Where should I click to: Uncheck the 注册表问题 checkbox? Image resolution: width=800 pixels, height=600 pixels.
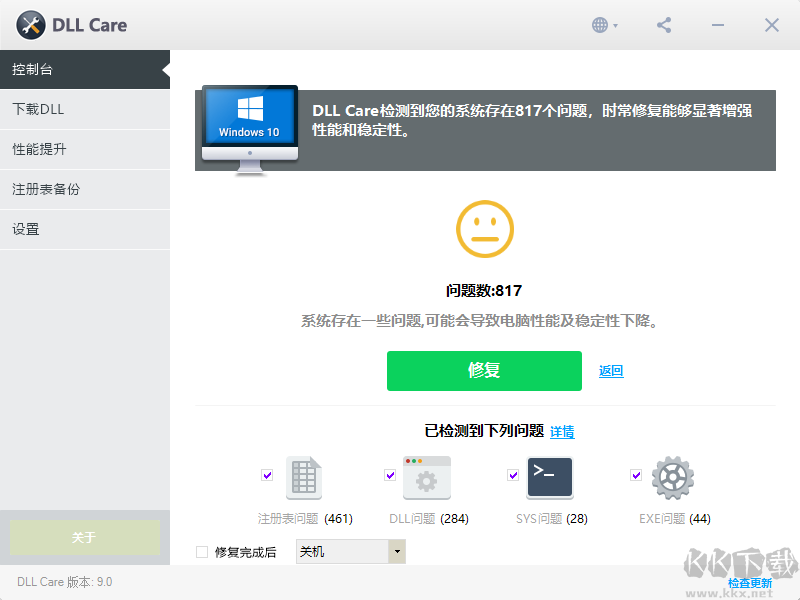pos(267,474)
